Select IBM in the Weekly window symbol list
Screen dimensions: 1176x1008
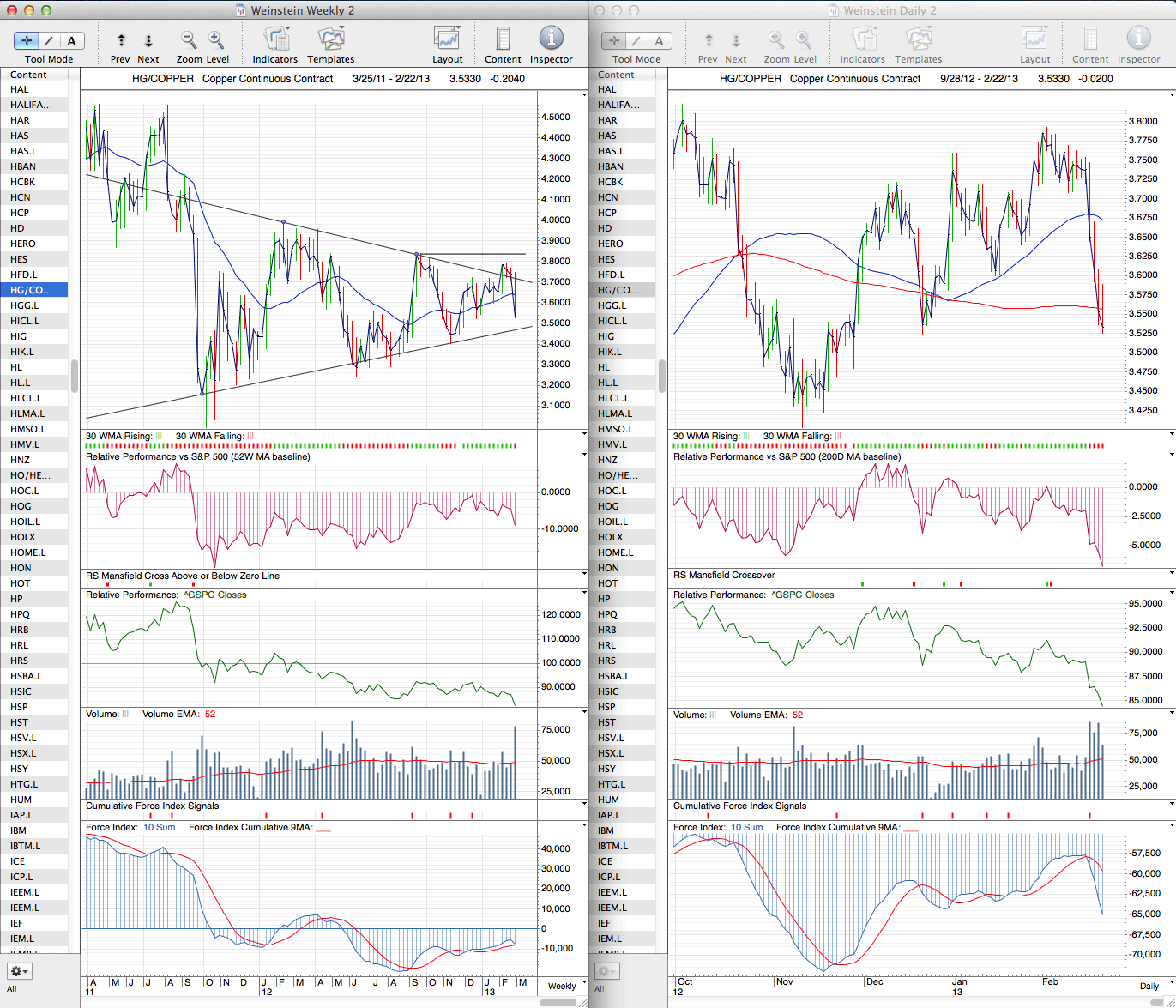coord(19,830)
